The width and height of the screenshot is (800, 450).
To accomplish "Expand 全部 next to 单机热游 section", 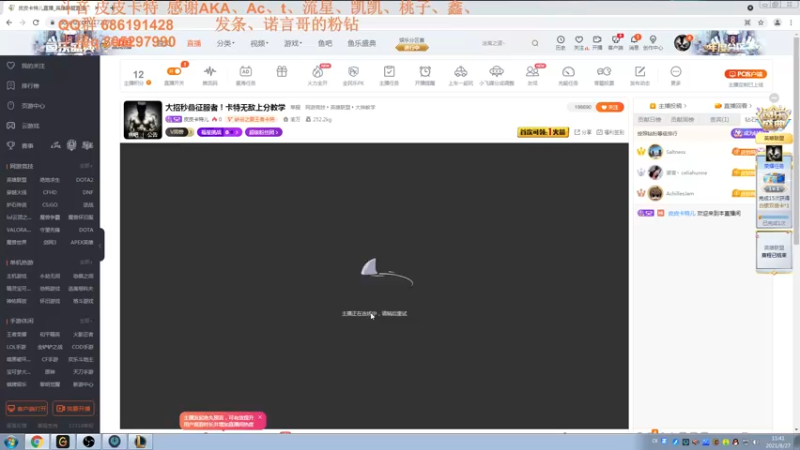I will point(86,262).
